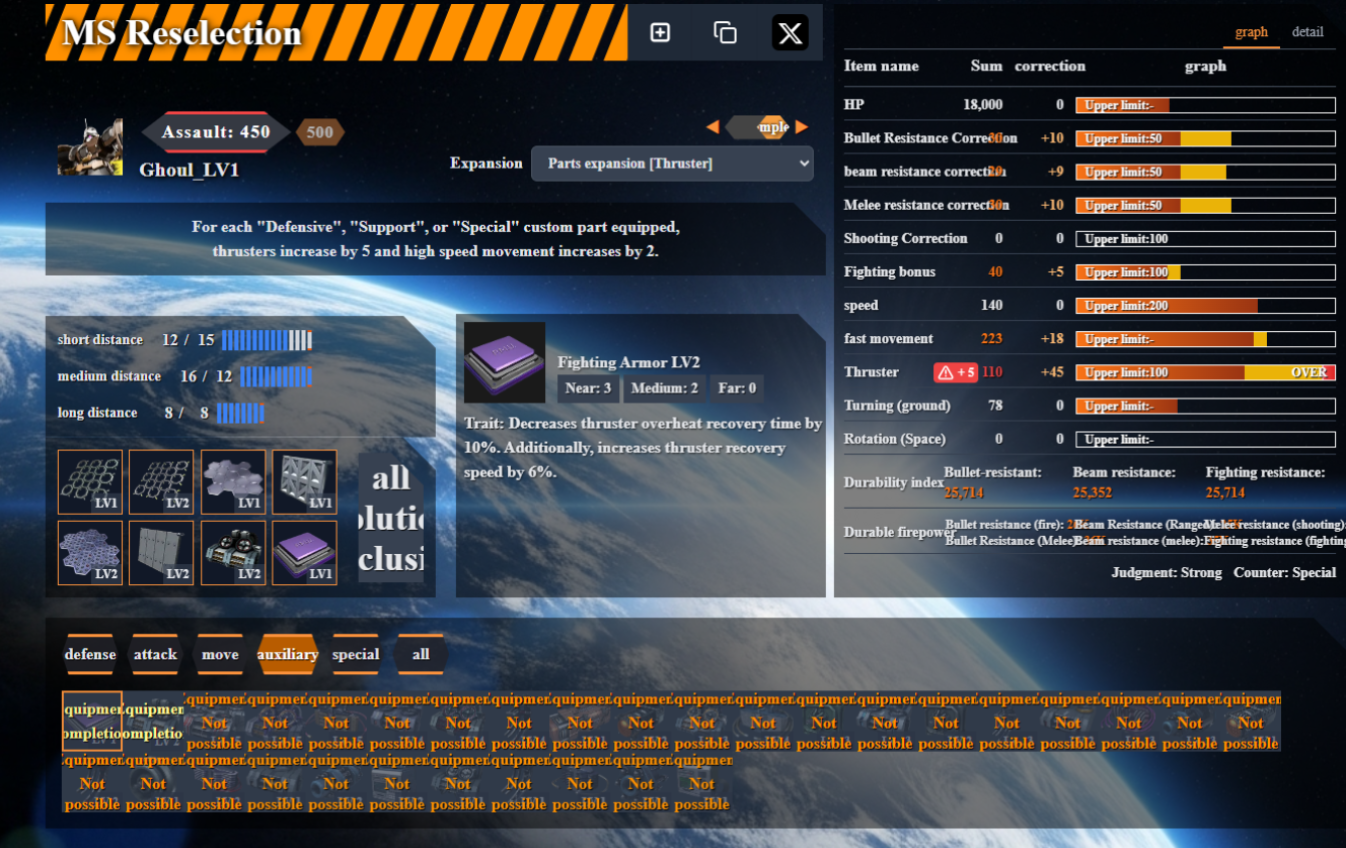Click the Ghoul_LV1 name label
Screen dimensions: 1346x848
pyautogui.click(x=189, y=170)
